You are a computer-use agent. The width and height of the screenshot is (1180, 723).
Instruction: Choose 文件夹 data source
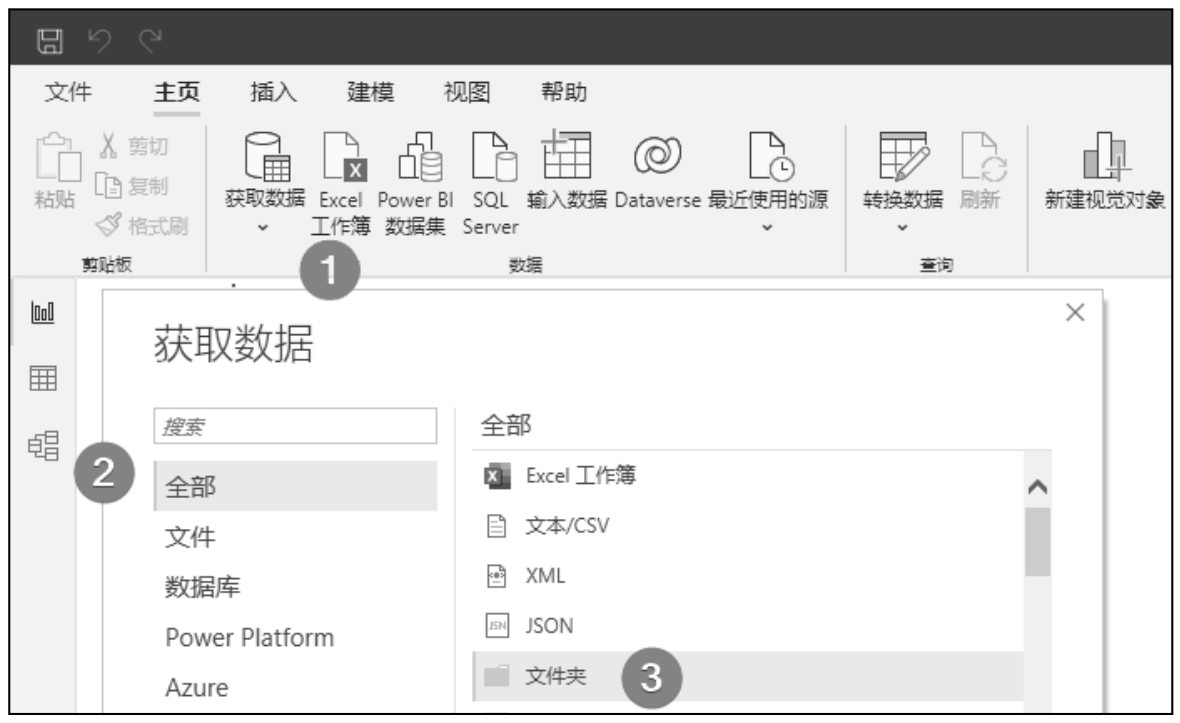[748, 676]
